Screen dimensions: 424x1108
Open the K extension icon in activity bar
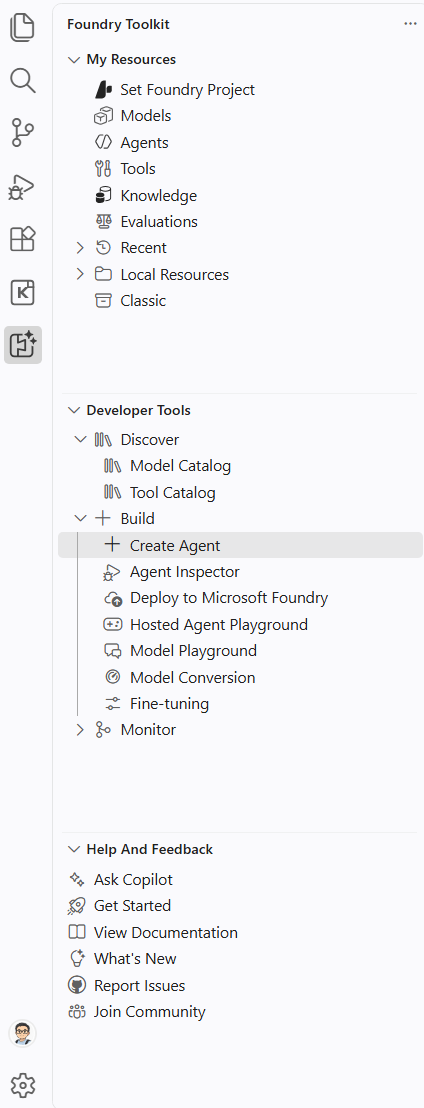click(x=23, y=292)
